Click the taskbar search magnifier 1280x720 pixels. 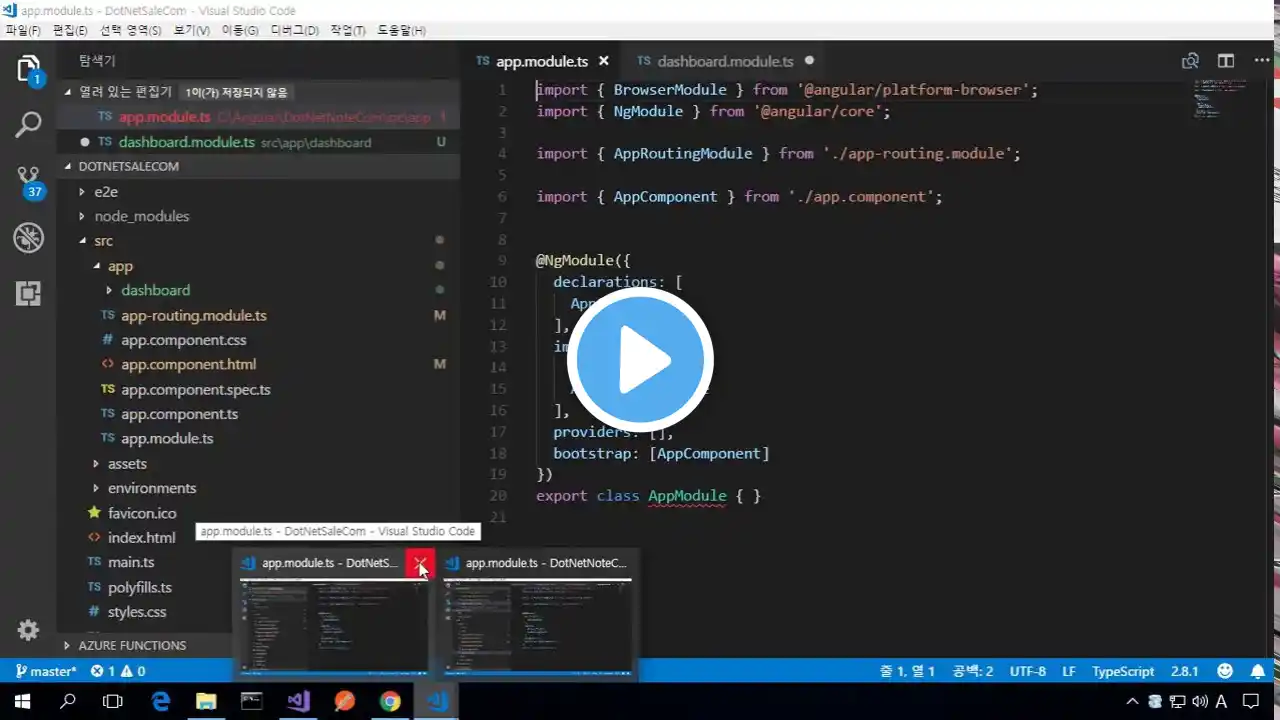click(x=68, y=701)
